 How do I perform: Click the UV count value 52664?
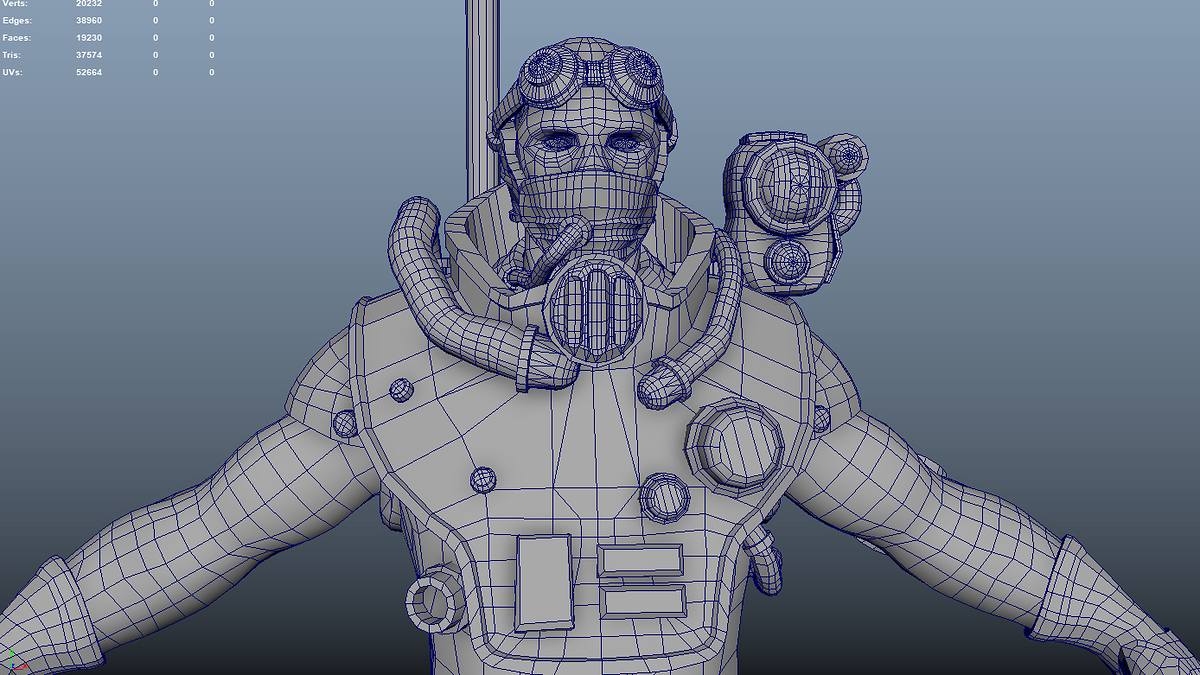(89, 72)
